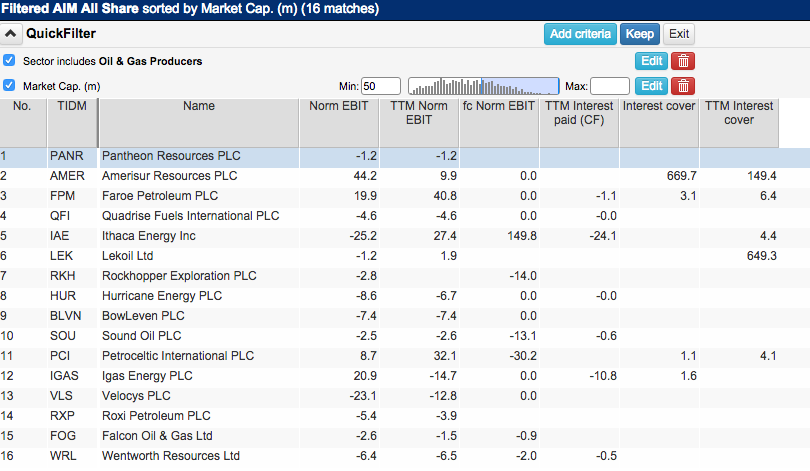
Task: Click Lekoil TTM interest cover 649.3
Action: tap(761, 256)
